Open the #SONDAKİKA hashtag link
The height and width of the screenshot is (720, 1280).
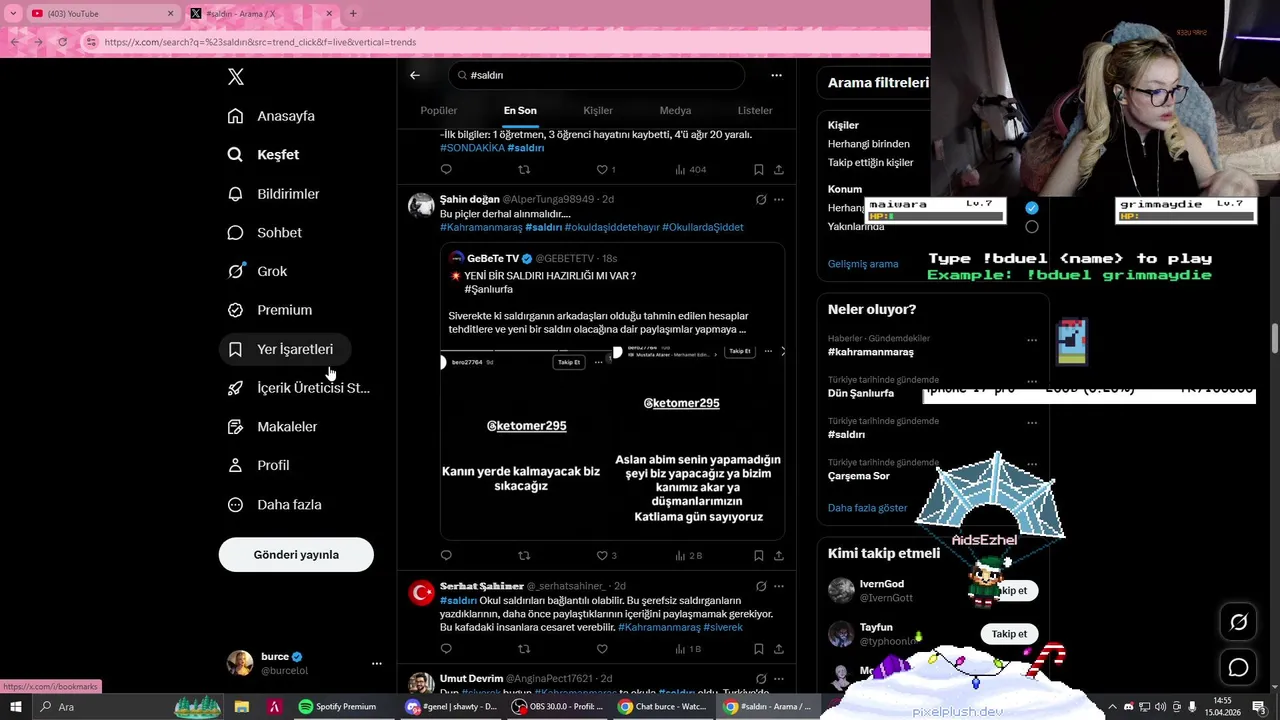tap(472, 148)
